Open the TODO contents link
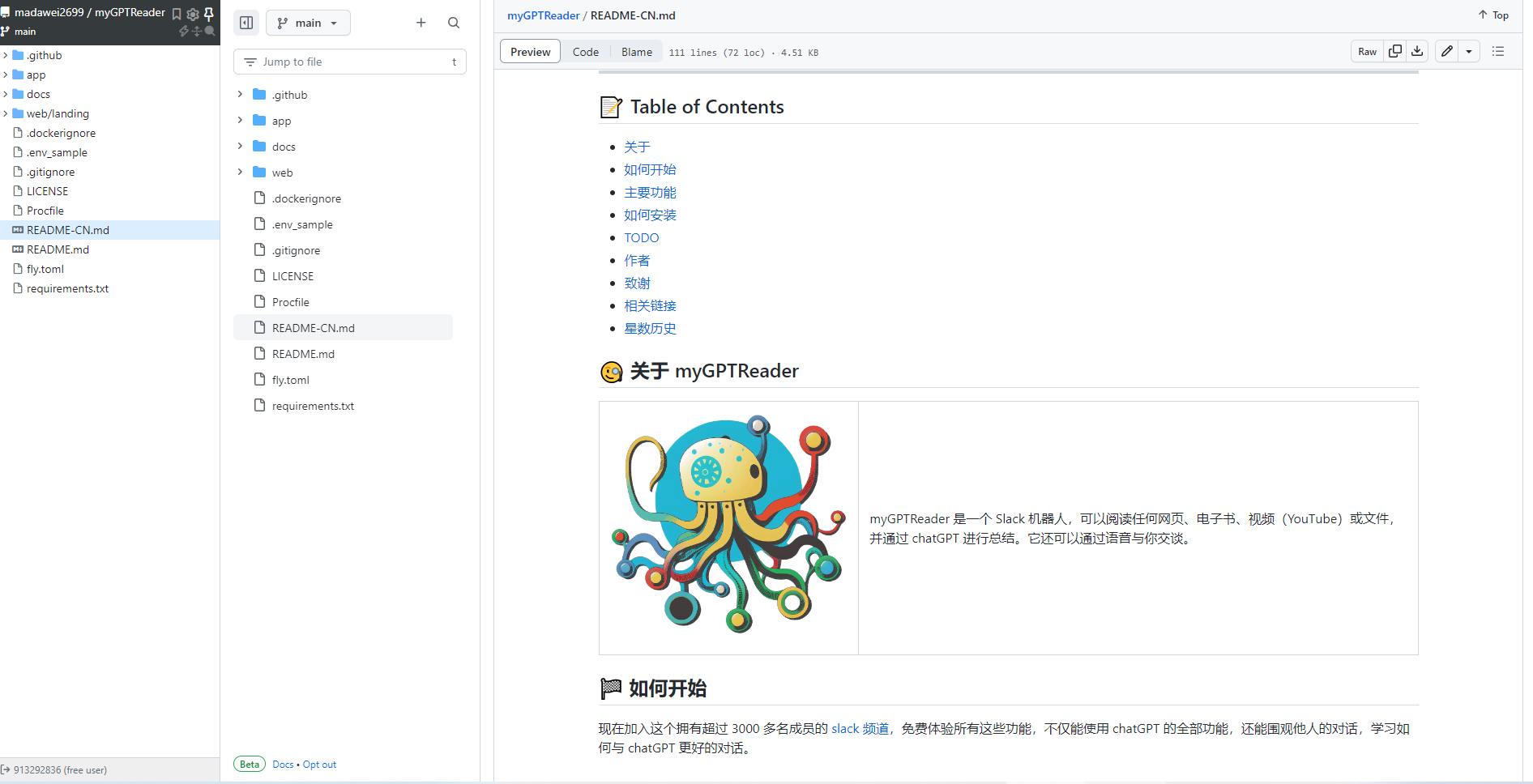This screenshot has width=1533, height=784. [642, 237]
